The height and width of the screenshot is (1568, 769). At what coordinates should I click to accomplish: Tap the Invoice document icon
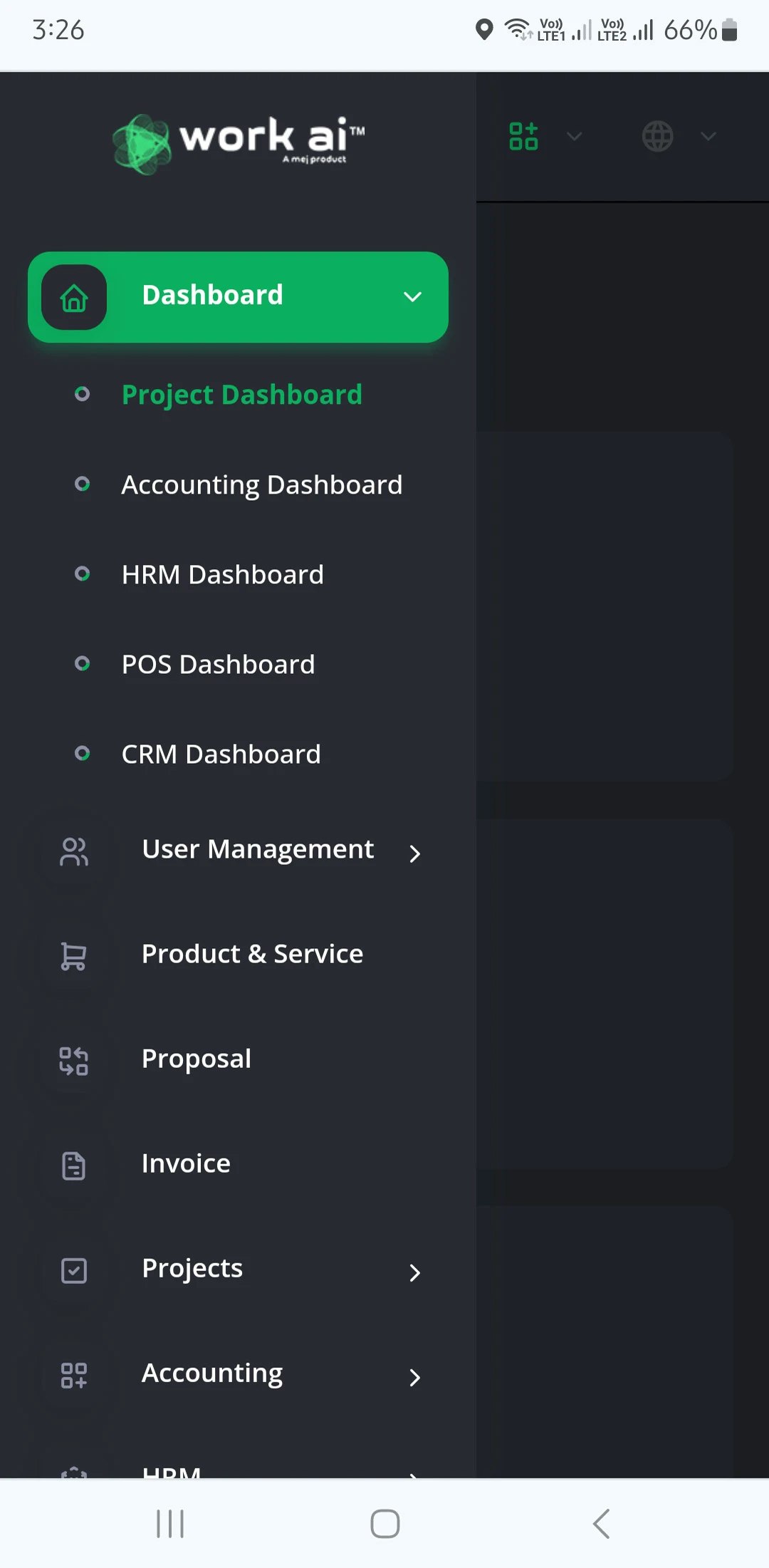tap(74, 1165)
